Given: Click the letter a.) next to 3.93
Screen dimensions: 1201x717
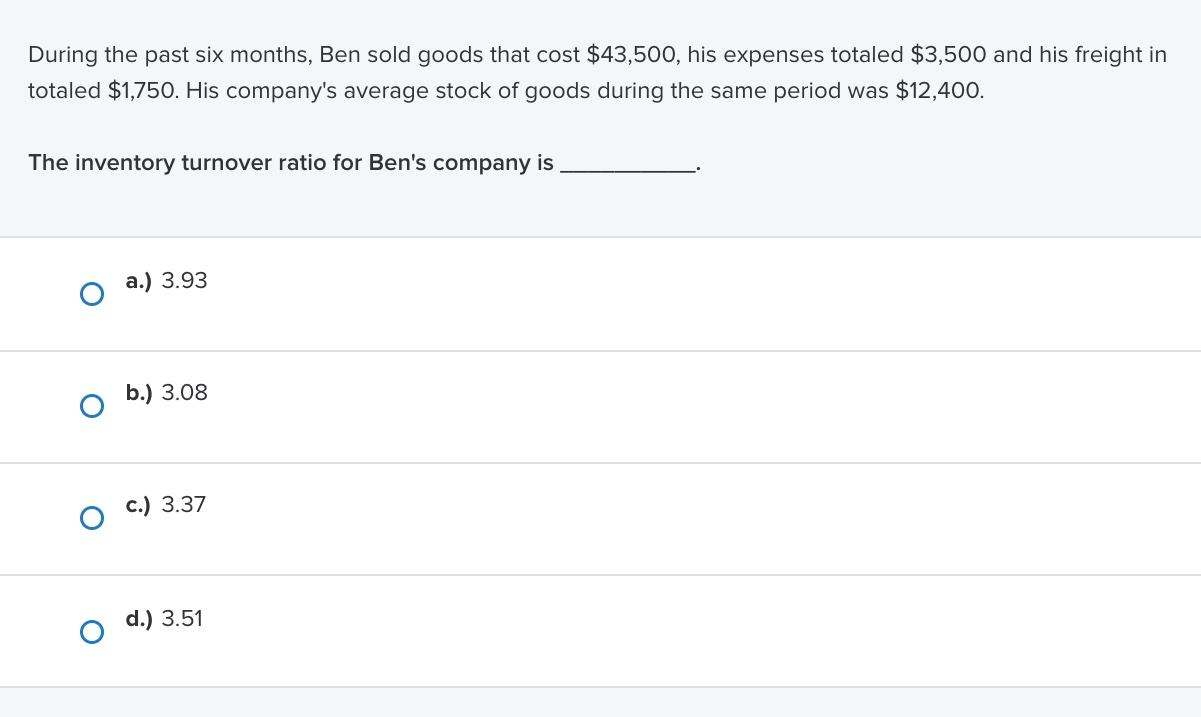Looking at the screenshot, I should (138, 281).
